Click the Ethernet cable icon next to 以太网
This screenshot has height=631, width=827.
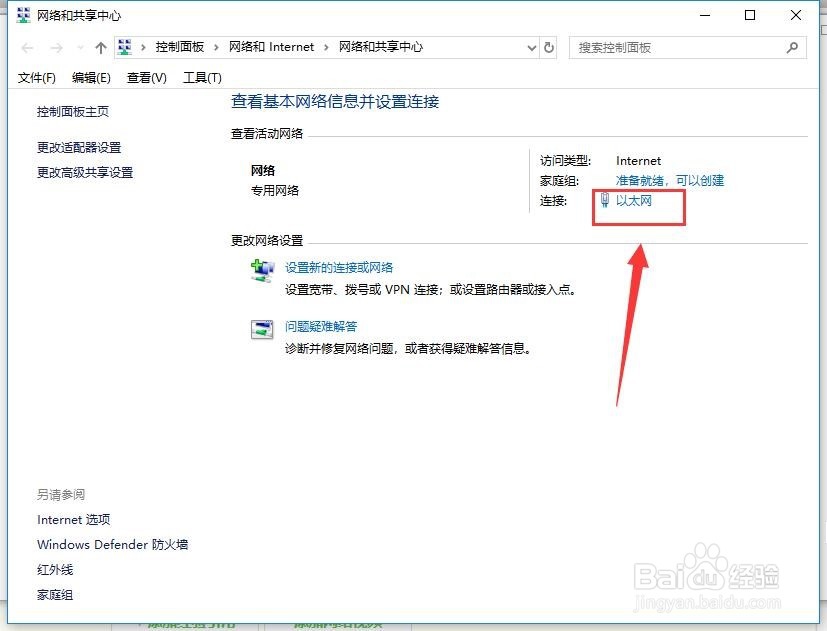[606, 200]
